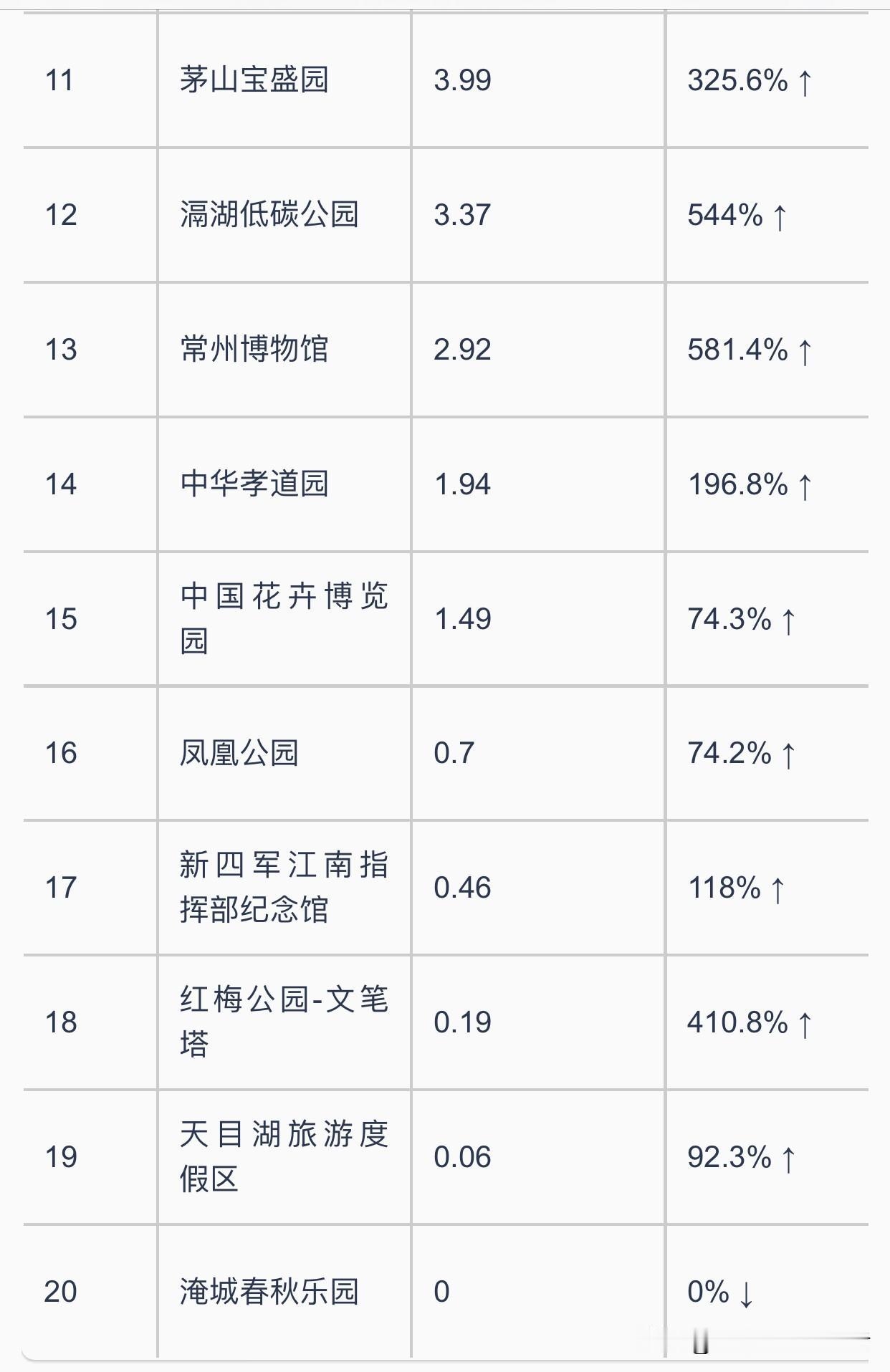Click the up arrow next to 325.6%
890x1372 pixels.
(804, 82)
